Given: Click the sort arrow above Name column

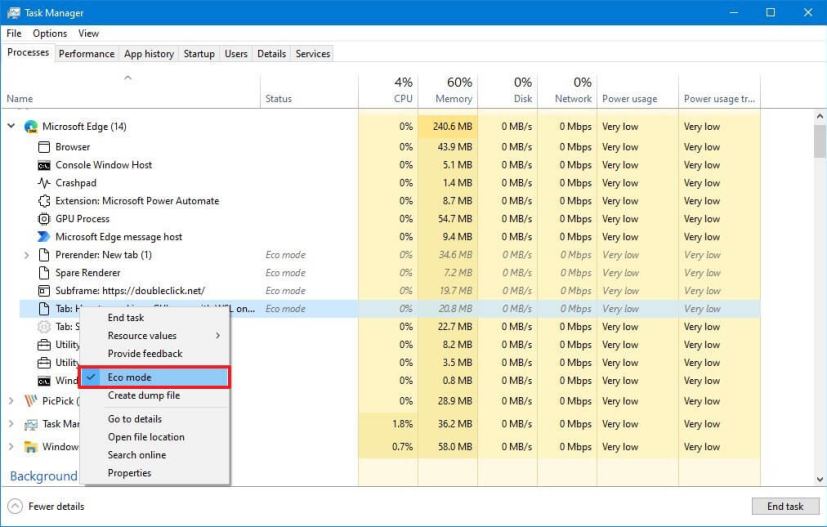Looking at the screenshot, I should [x=128, y=78].
